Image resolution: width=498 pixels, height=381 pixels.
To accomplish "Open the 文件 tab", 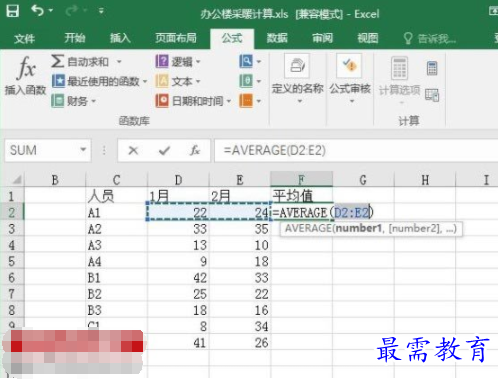I will 24,38.
